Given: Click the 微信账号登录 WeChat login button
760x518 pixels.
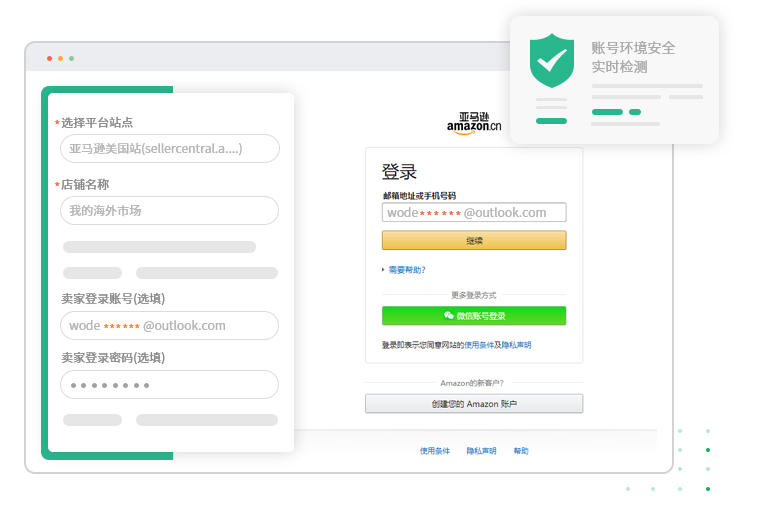Looking at the screenshot, I should click(474, 316).
